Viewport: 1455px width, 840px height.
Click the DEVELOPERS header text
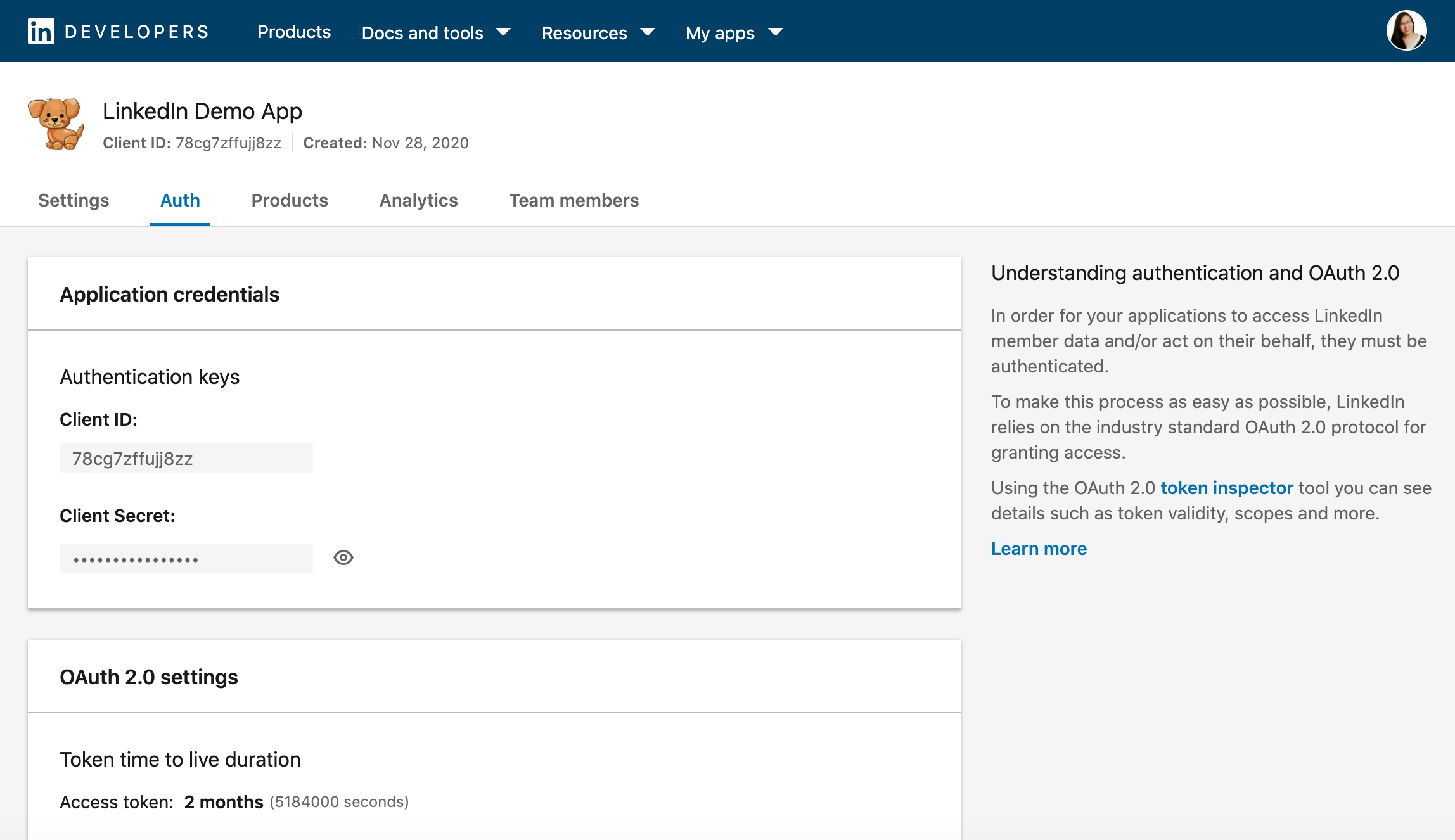pyautogui.click(x=137, y=32)
